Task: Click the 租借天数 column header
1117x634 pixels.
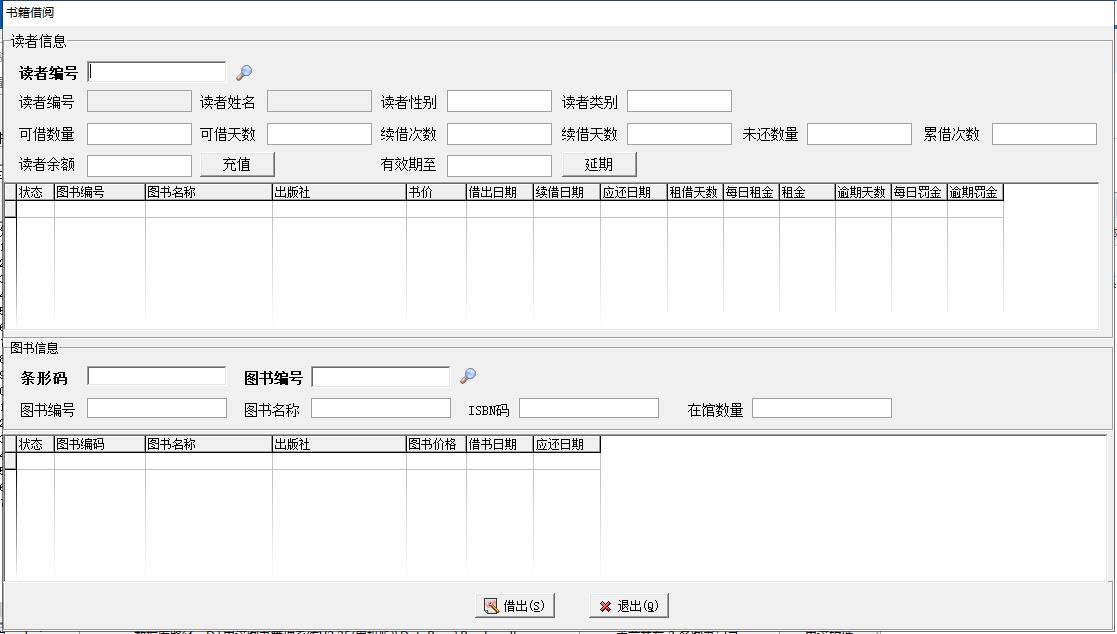Action: pyautogui.click(x=695, y=192)
